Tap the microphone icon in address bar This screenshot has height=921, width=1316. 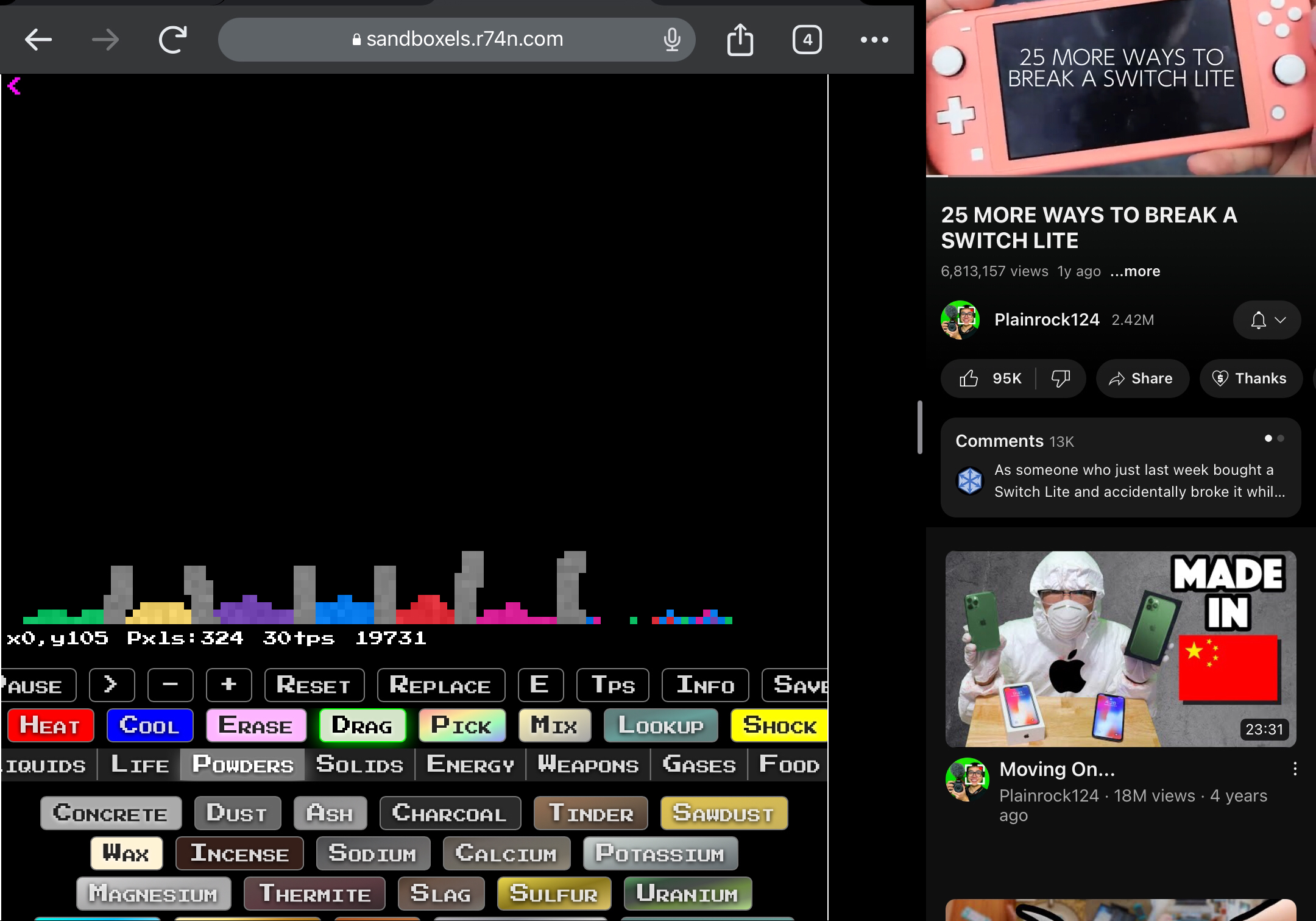pyautogui.click(x=671, y=40)
